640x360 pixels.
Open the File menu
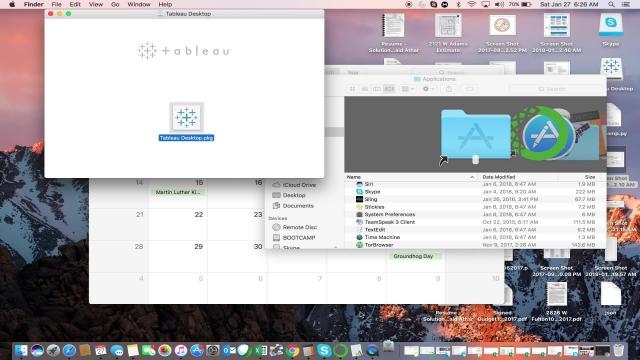56,4
